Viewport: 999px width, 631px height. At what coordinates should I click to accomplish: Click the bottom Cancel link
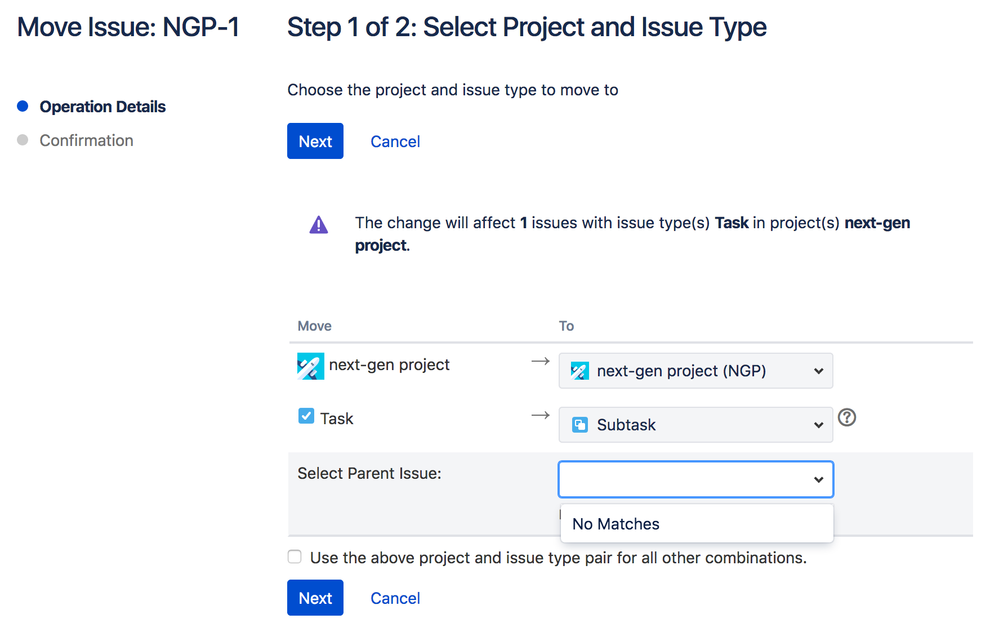[395, 598]
